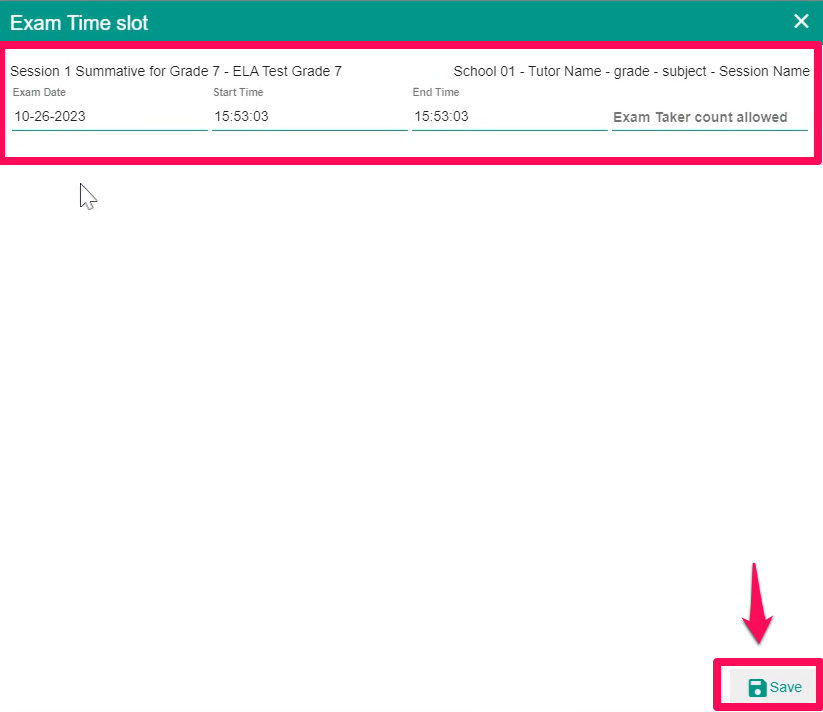
Task: Click the Start Time label
Action: [x=238, y=92]
